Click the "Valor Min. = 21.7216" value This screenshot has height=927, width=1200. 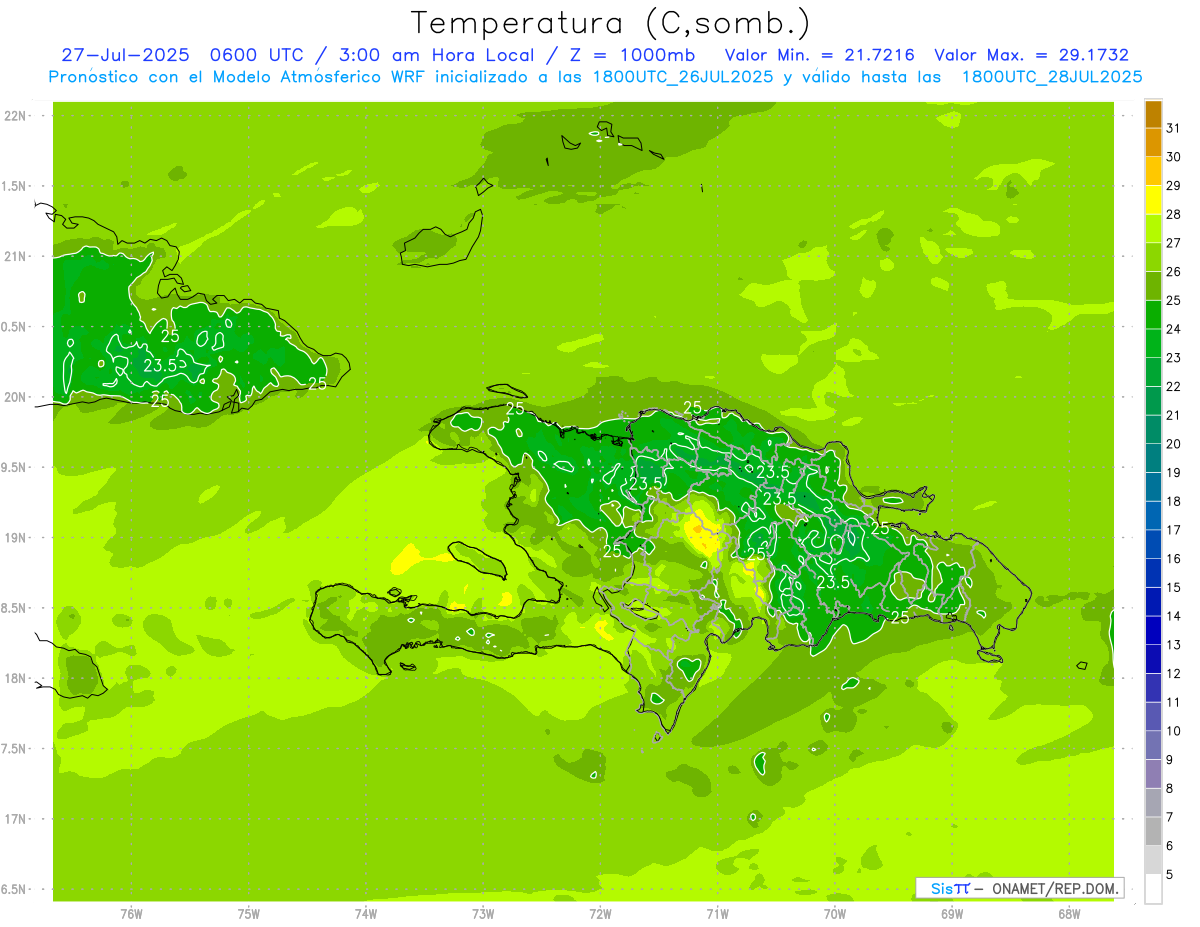(x=820, y=55)
